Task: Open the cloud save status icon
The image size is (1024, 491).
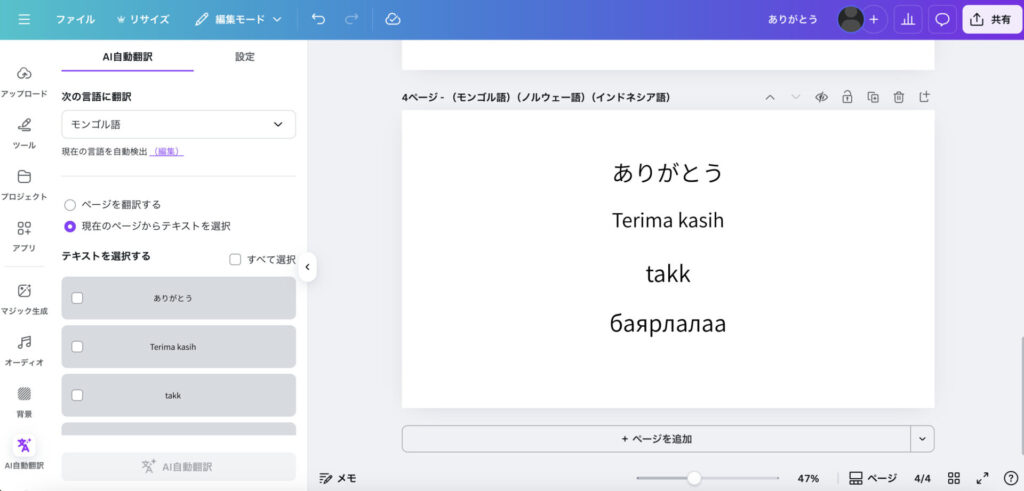Action: tap(393, 19)
